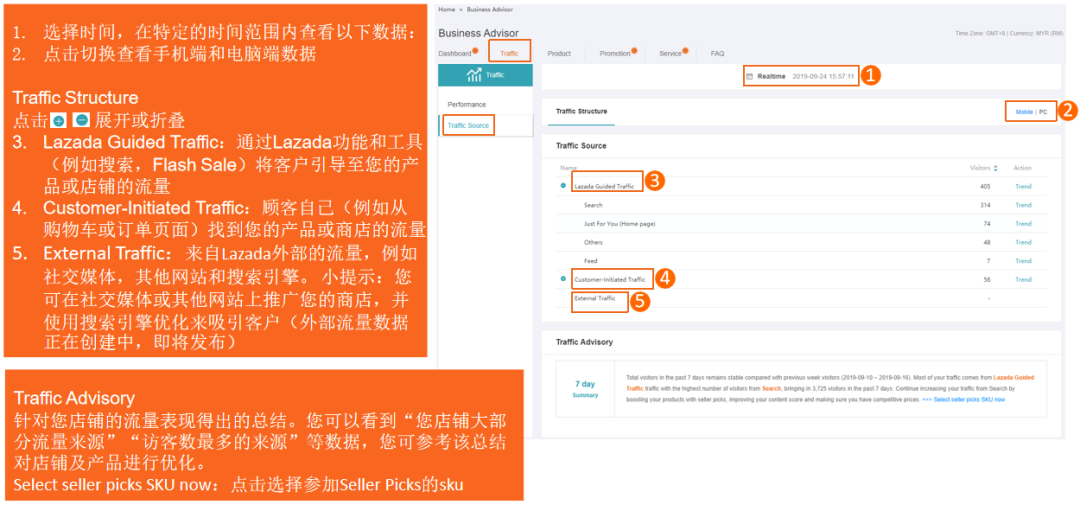Collapse the Lazada Guided Traffic row
1080x505 pixels.
point(563,186)
